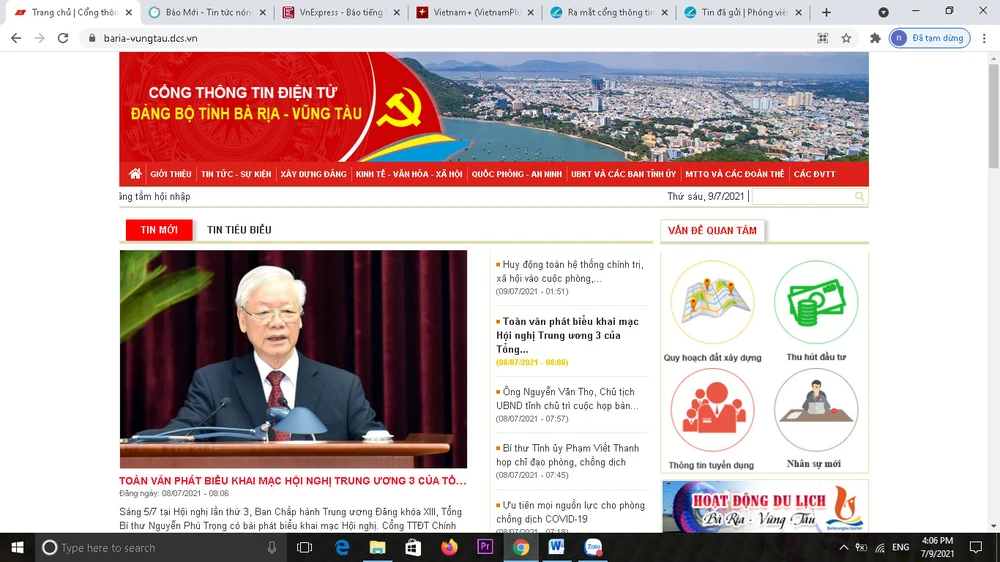Go back with the browser back arrow
This screenshot has width=1000, height=562.
pos(16,38)
